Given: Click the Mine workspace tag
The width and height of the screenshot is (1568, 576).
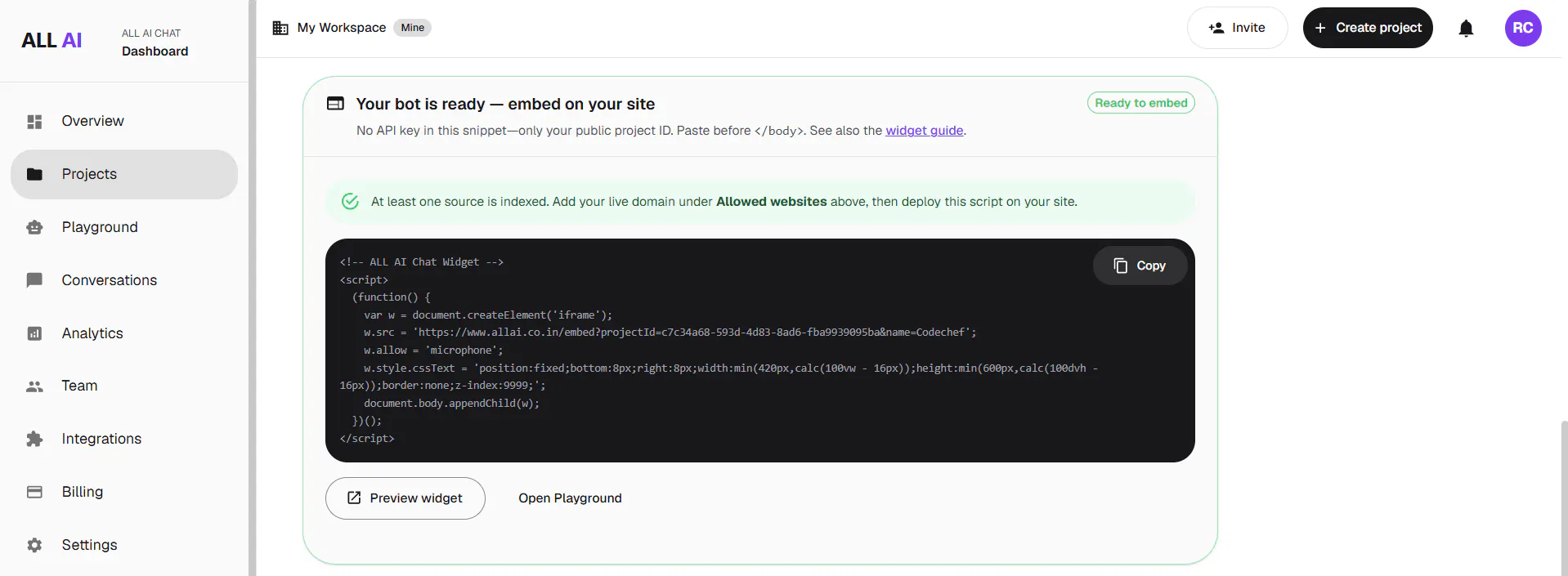Looking at the screenshot, I should [x=412, y=28].
